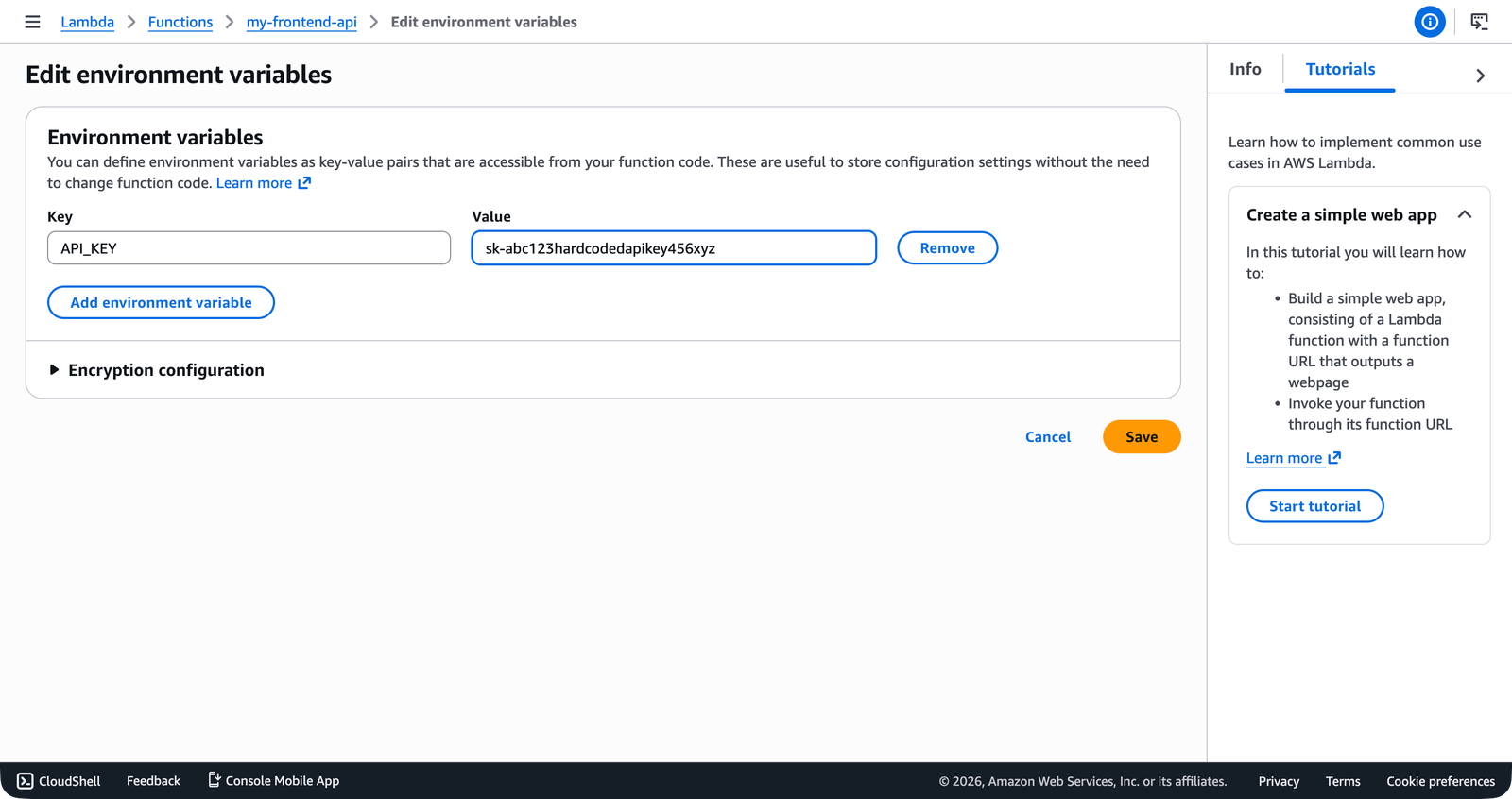Cancel editing environment variables

click(1048, 437)
